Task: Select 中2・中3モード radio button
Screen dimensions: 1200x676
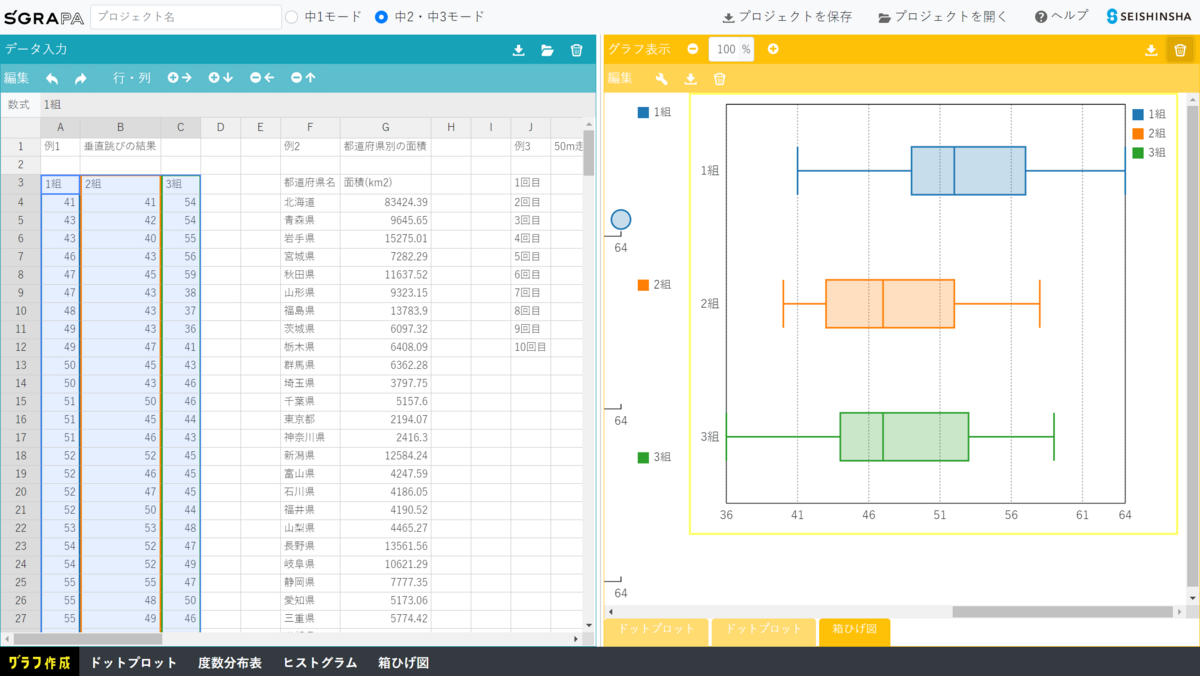Action: point(381,17)
